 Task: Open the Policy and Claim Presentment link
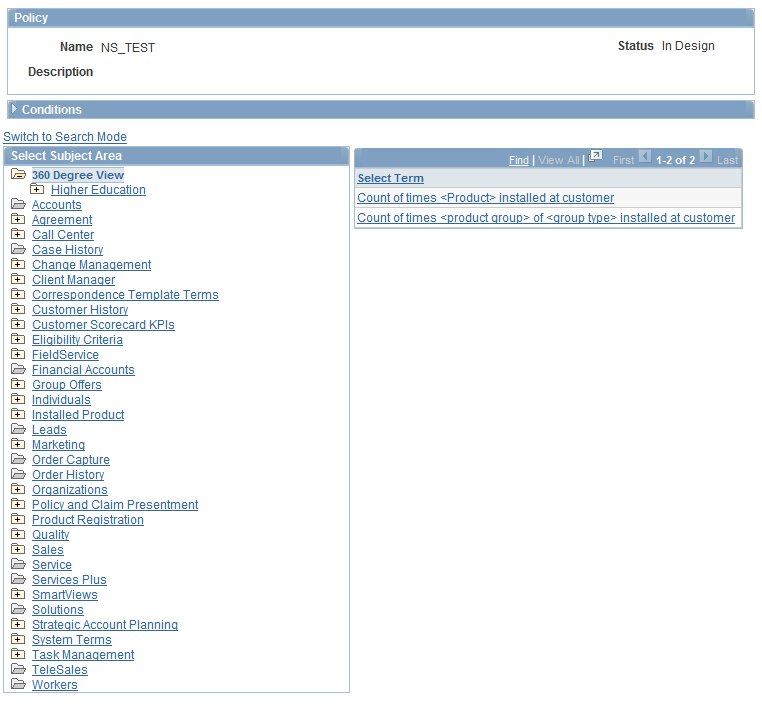coord(115,505)
